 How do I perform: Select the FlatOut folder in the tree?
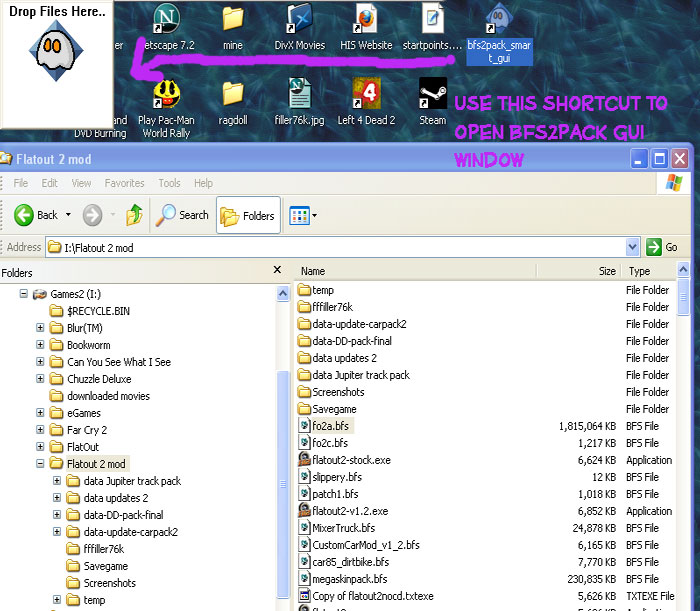coord(74,447)
